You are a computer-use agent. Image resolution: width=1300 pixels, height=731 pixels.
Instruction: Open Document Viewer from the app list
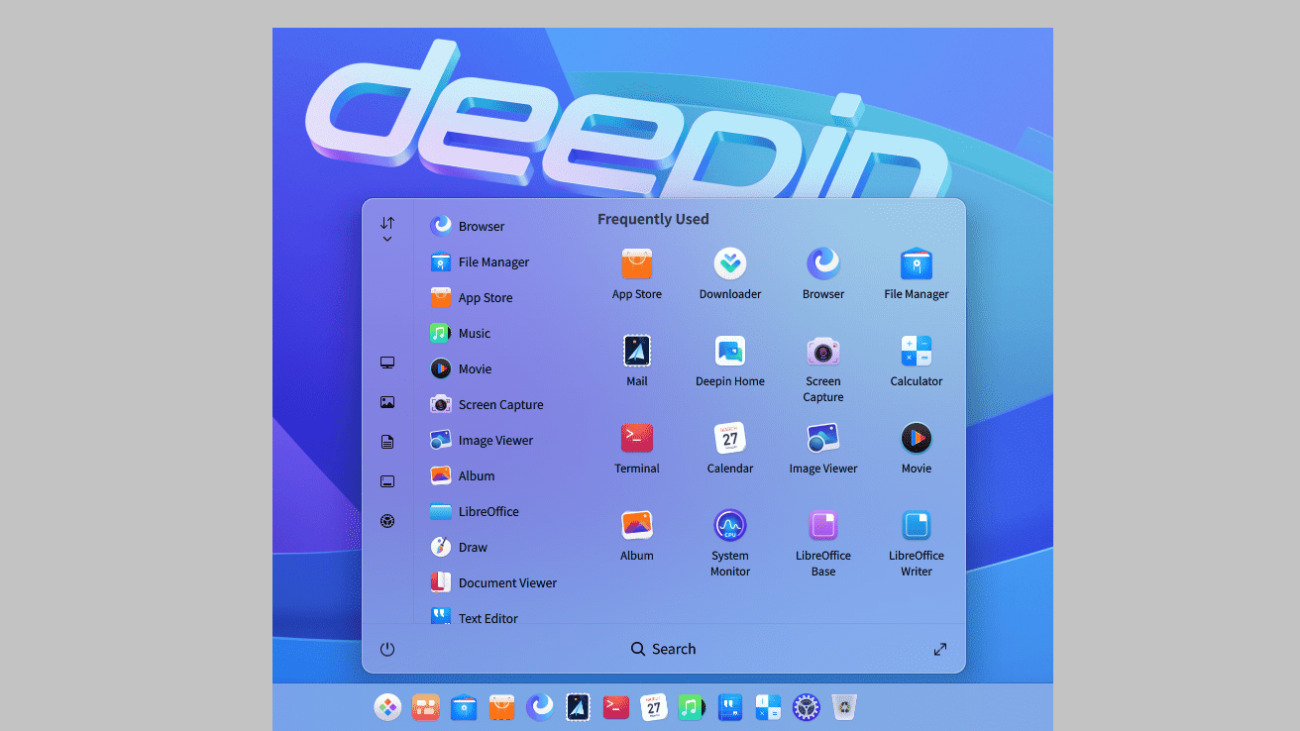click(x=493, y=583)
